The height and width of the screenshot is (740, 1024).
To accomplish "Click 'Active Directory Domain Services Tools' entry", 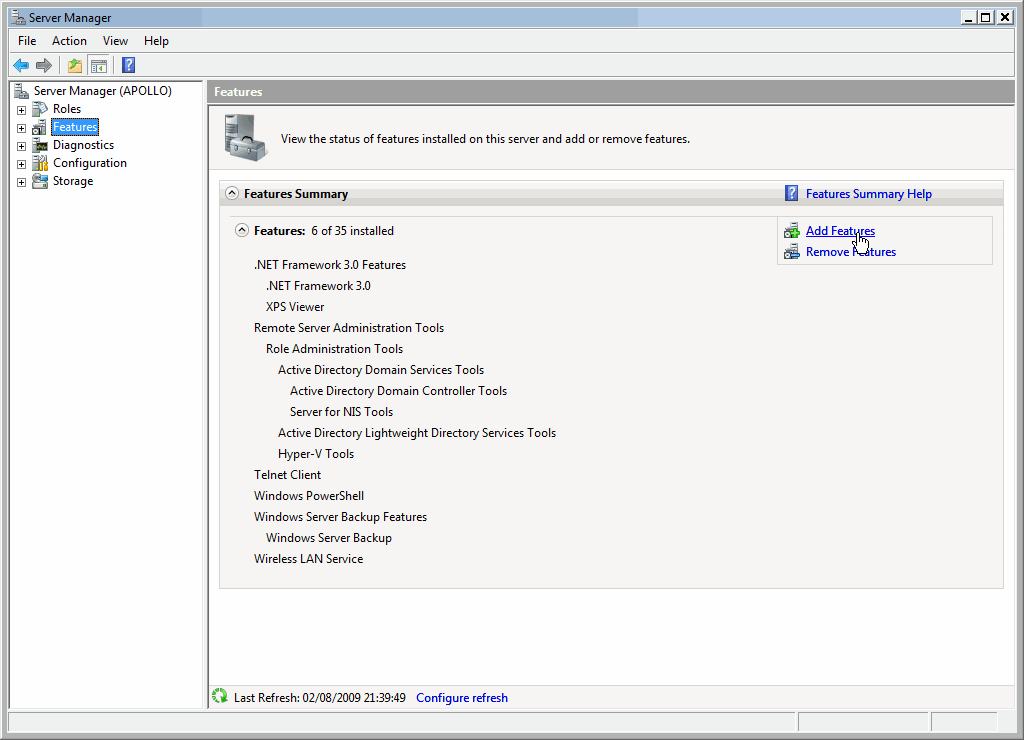I will coord(381,370).
